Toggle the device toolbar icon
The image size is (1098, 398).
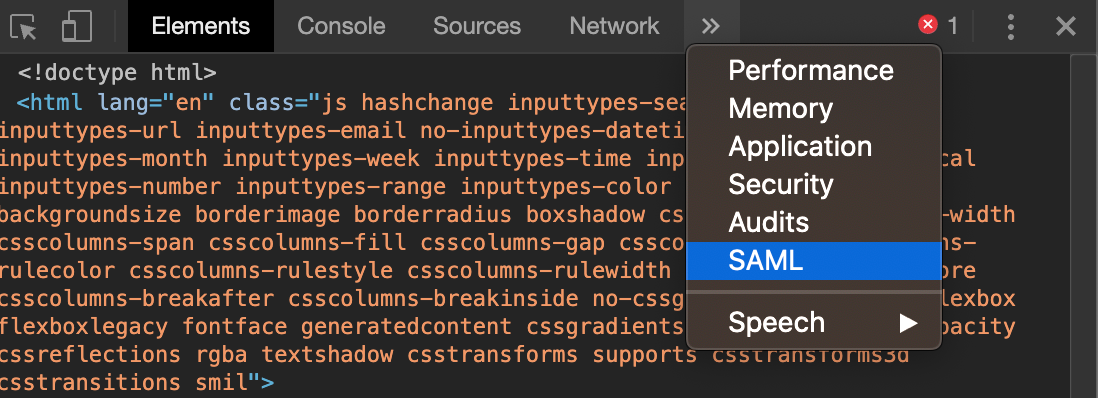[x=78, y=27]
